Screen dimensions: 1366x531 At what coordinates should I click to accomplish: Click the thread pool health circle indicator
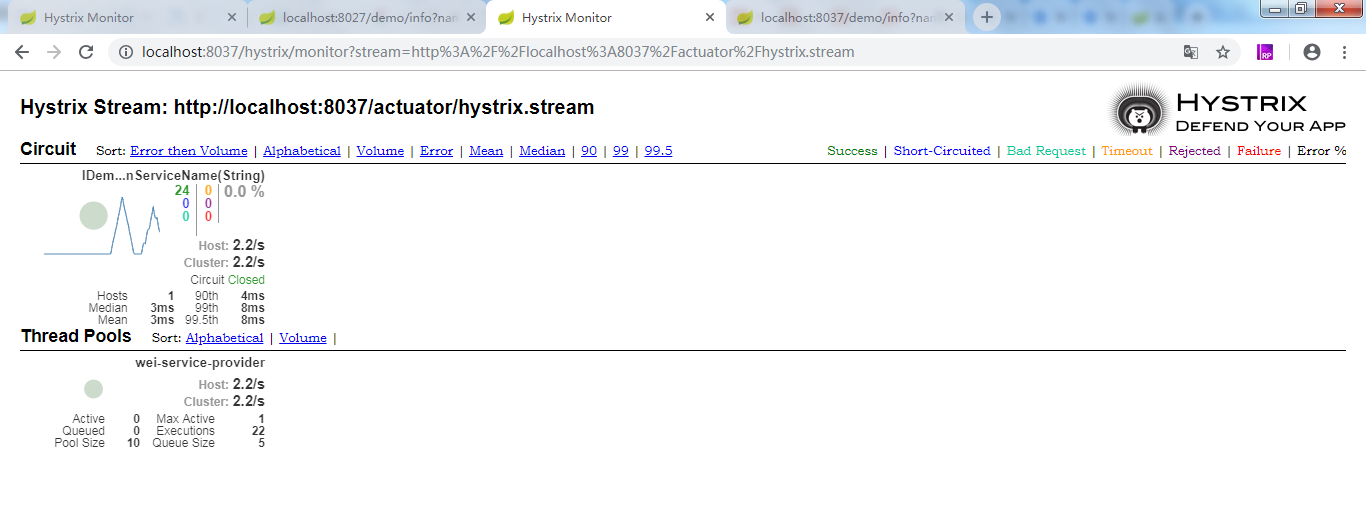pyautogui.click(x=93, y=389)
